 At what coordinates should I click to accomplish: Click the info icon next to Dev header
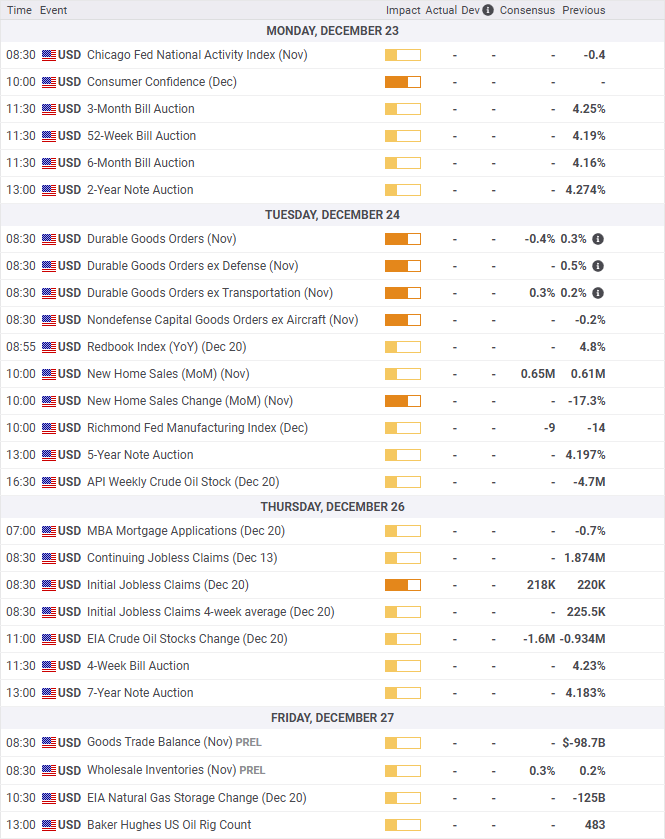click(x=487, y=10)
